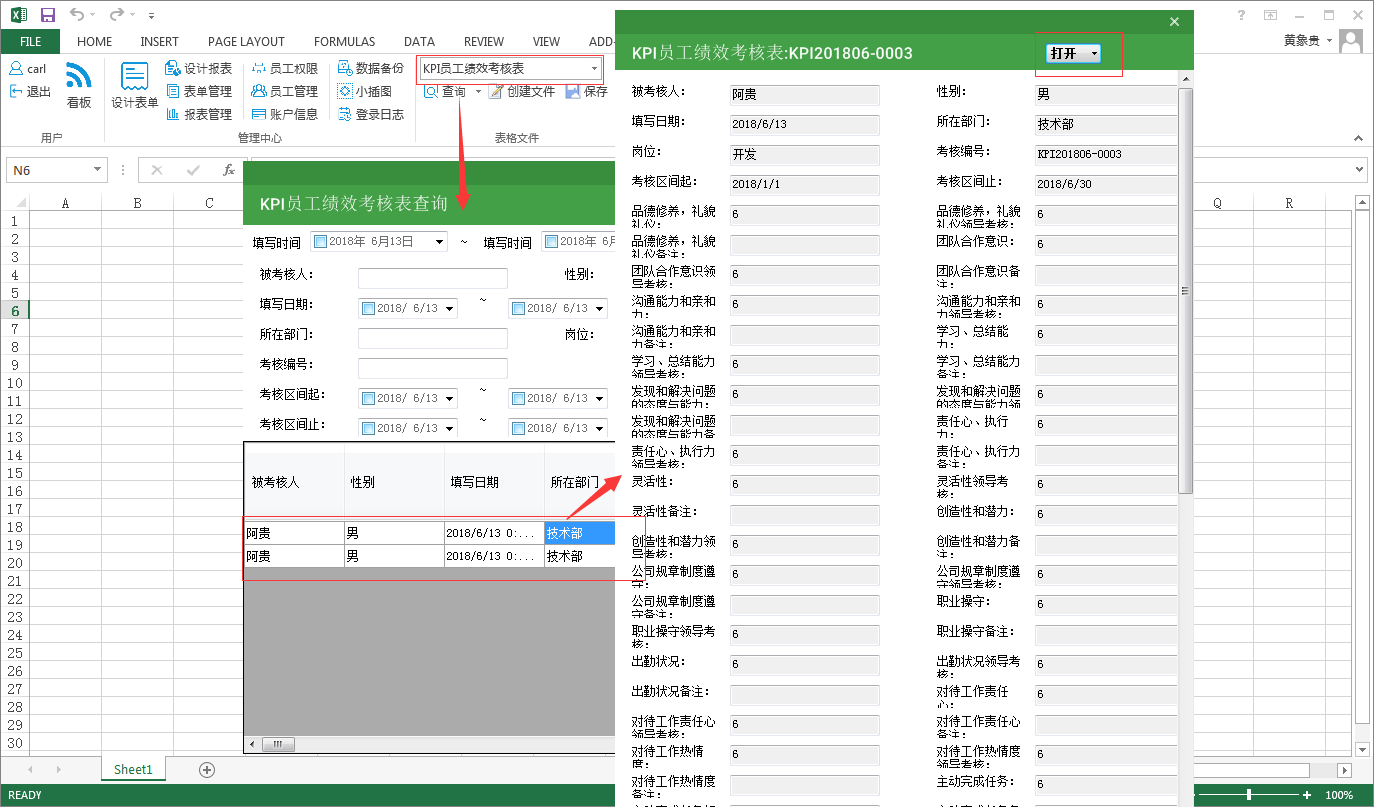Click the green FILE button
This screenshot has height=807, width=1374.
[x=30, y=42]
